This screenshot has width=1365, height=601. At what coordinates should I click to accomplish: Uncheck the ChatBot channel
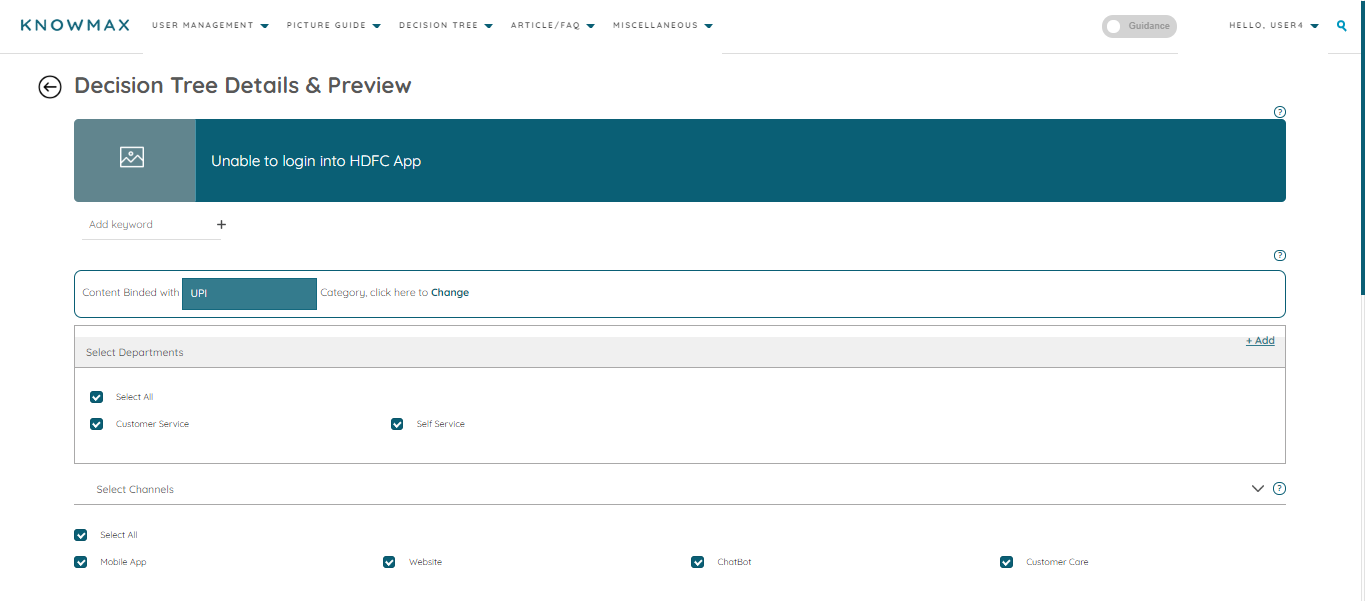(x=697, y=562)
